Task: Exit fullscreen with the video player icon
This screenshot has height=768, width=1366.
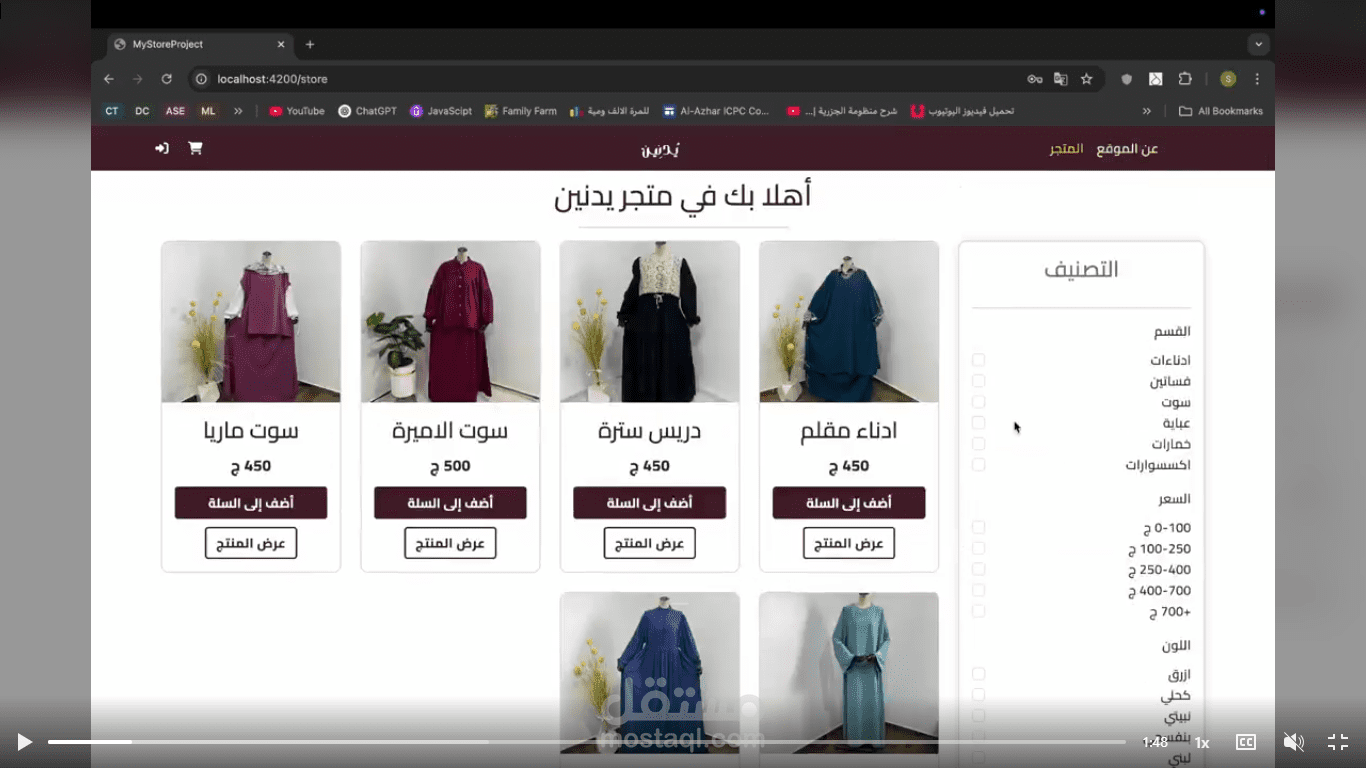Action: [1338, 742]
